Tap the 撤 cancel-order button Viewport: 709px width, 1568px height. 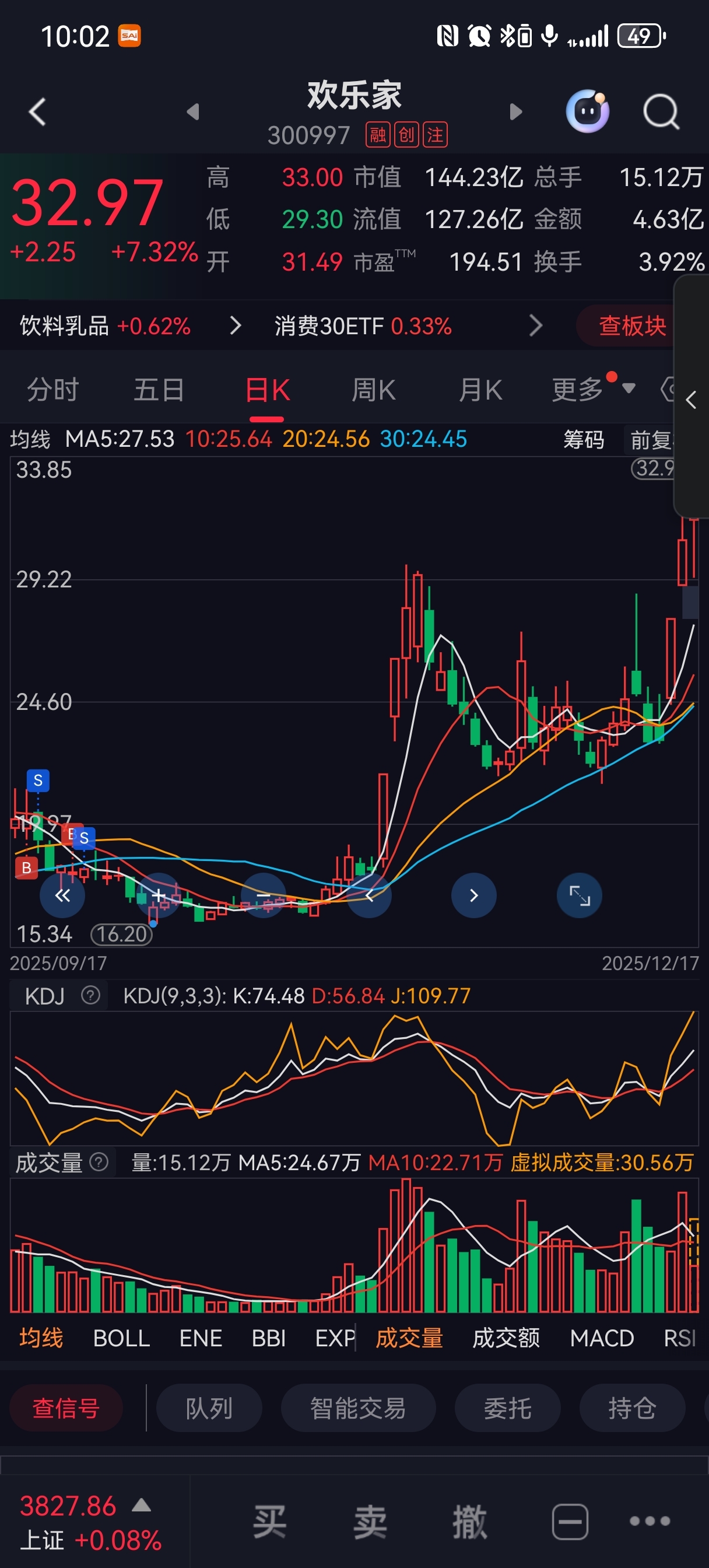point(469,1521)
